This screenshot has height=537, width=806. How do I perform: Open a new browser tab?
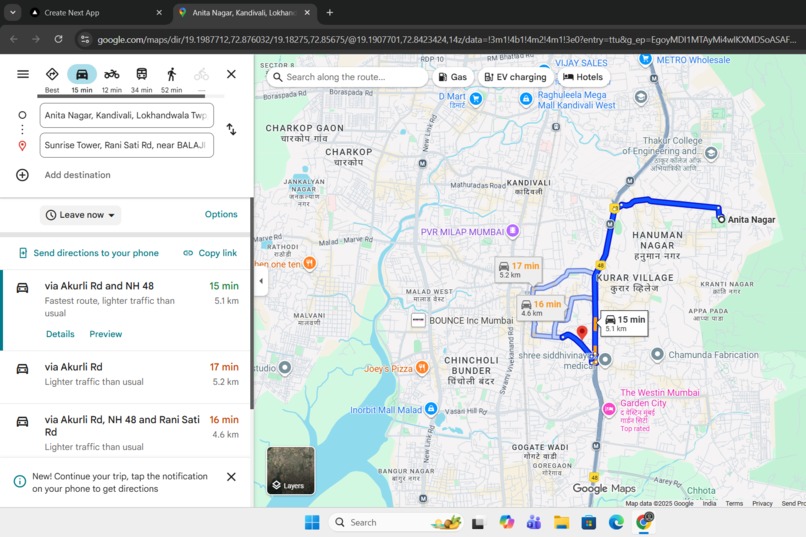click(330, 13)
